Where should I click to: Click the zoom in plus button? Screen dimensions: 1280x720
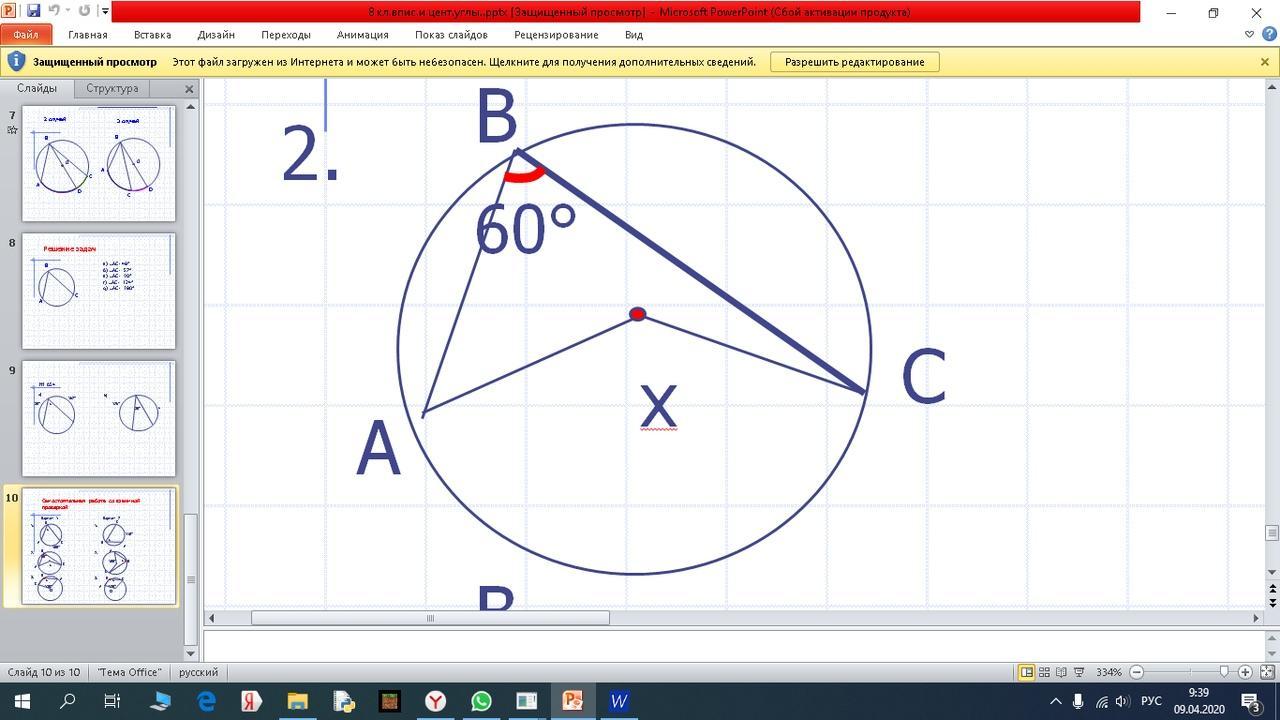point(1245,672)
